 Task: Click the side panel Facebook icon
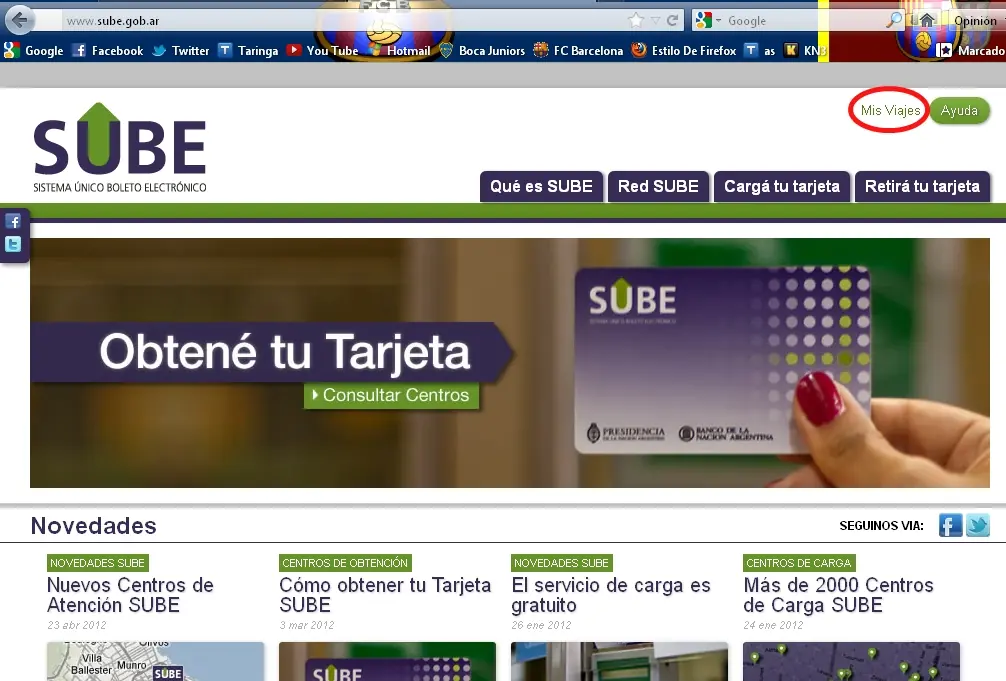click(13, 221)
